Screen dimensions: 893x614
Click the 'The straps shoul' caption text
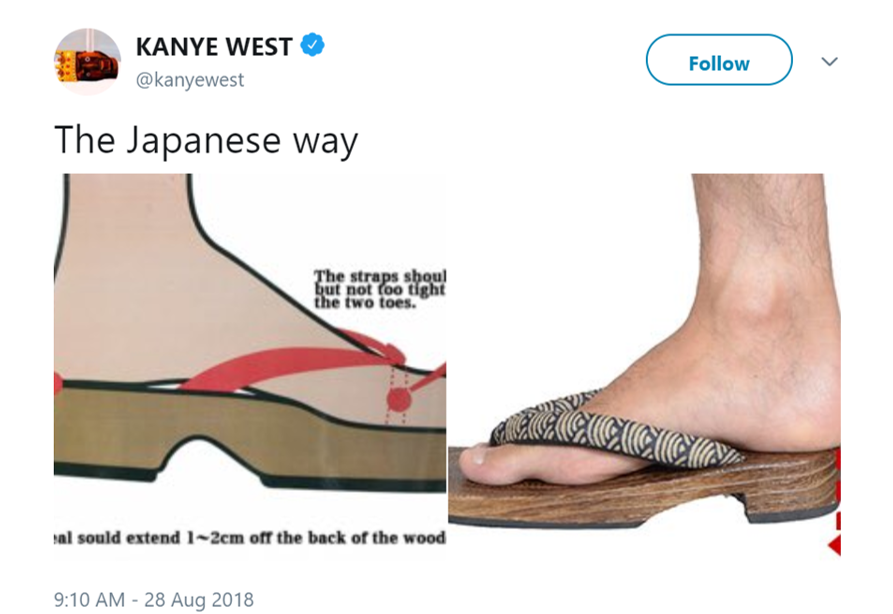(380, 276)
